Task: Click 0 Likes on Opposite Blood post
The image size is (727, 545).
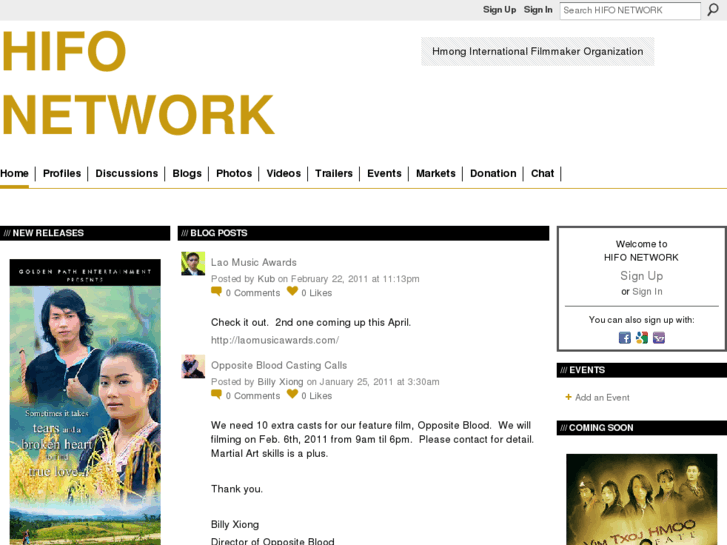Action: [x=317, y=396]
